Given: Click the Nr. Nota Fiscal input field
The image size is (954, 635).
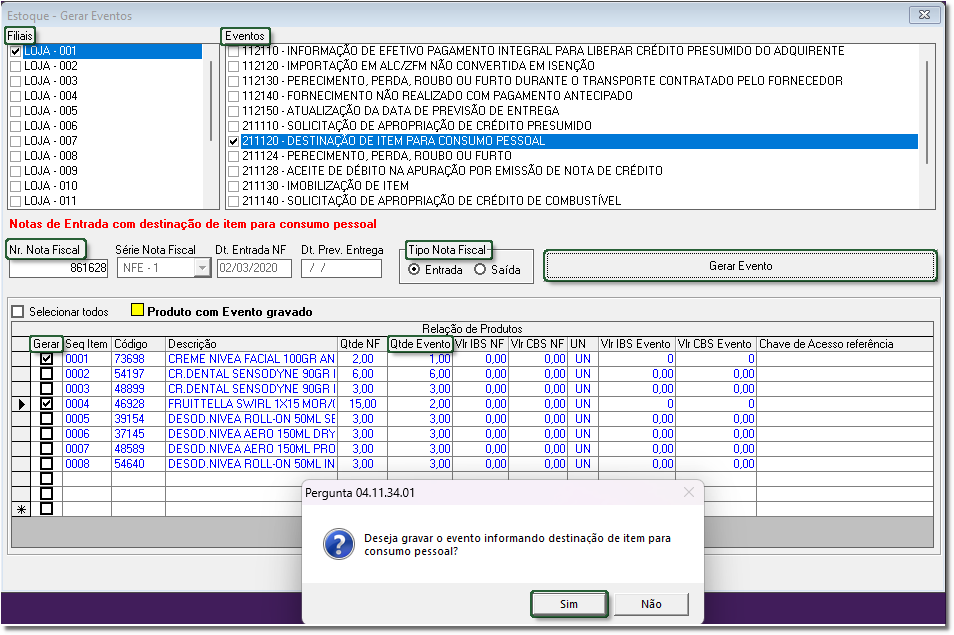Looking at the screenshot, I should (58, 268).
